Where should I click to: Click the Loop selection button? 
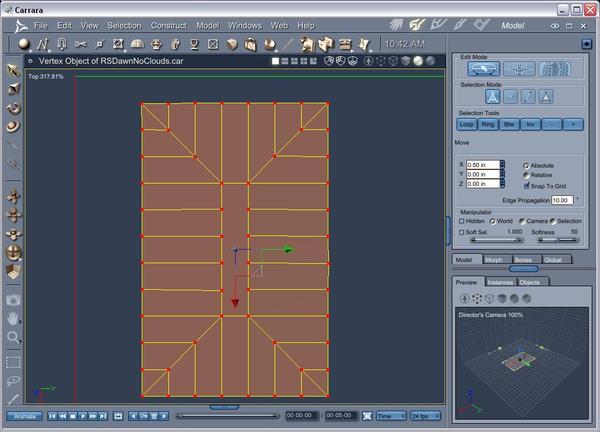(466, 124)
